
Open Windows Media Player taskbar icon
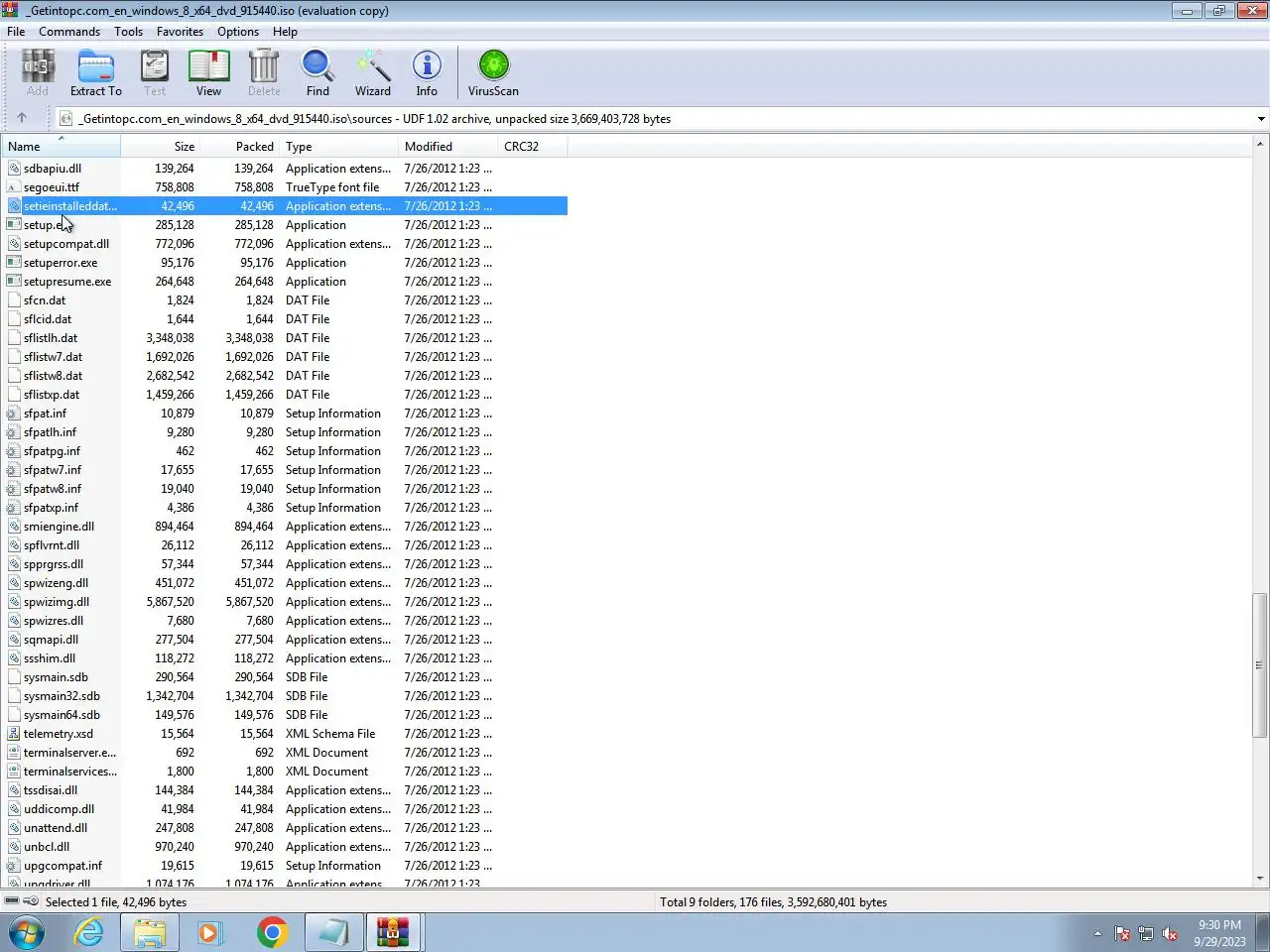pos(209,933)
